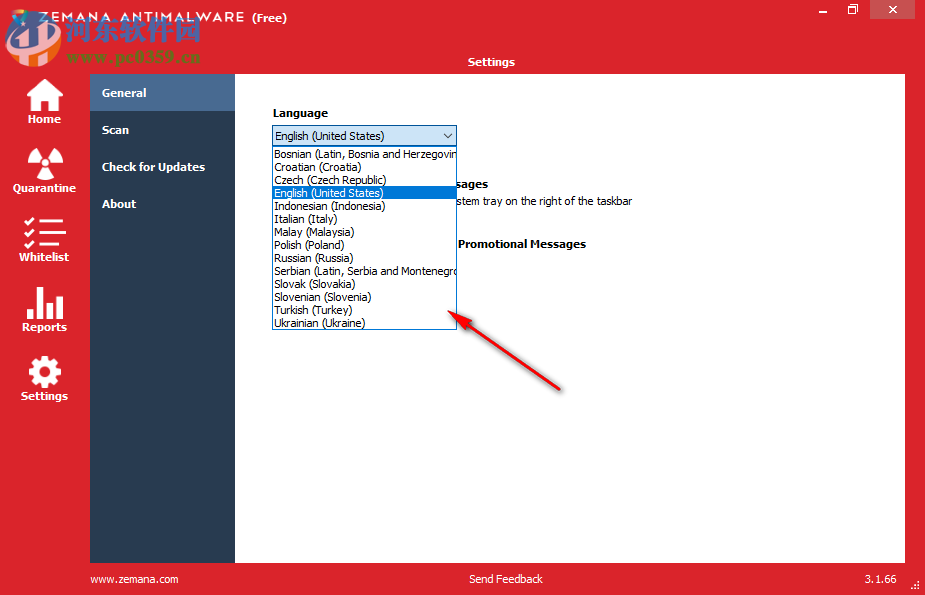This screenshot has width=925, height=595.
Task: Click the resize grip in bottom-right corner
Action: (x=916, y=585)
